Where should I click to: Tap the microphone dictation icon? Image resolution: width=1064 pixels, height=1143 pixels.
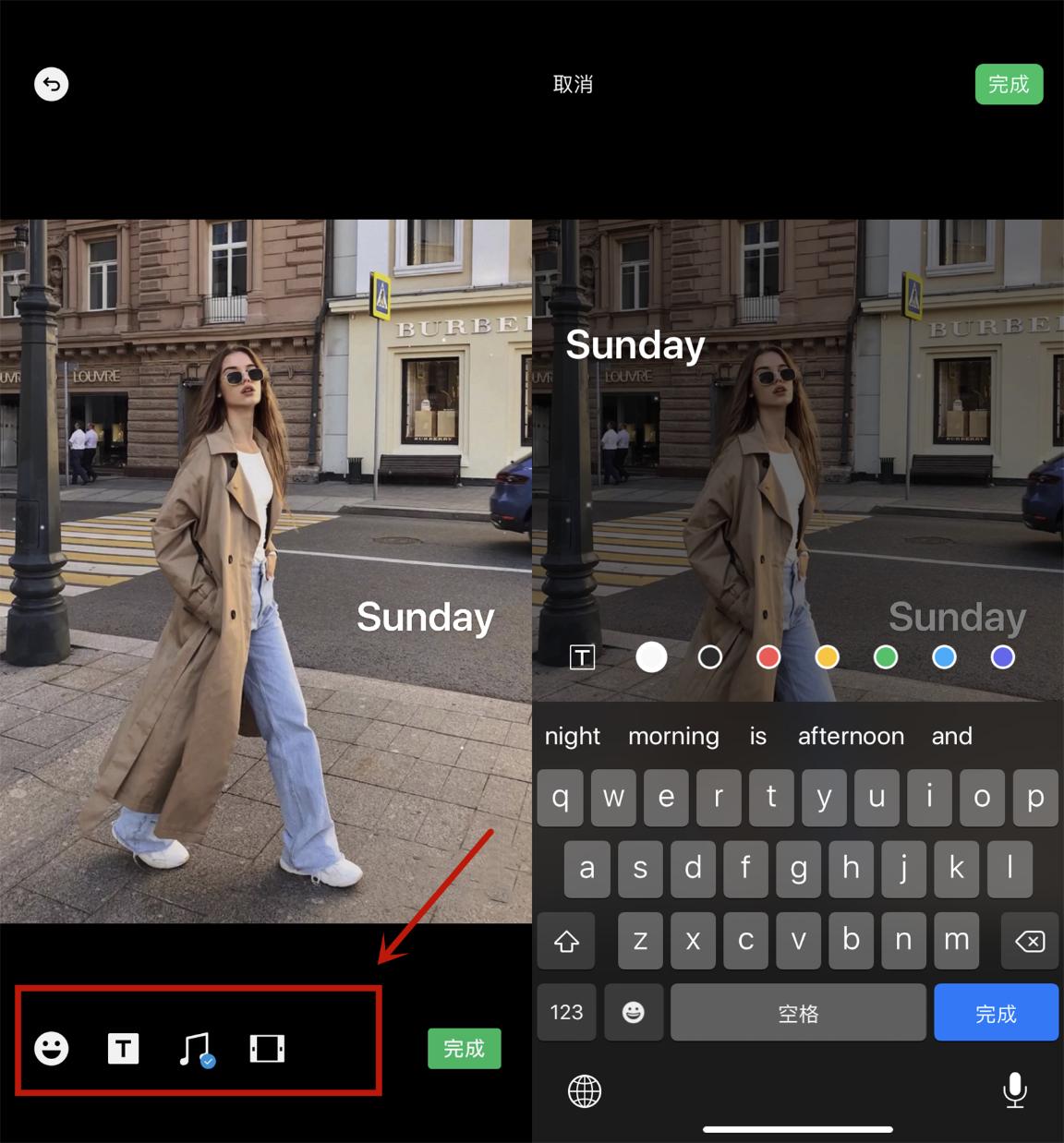coord(1014,1090)
